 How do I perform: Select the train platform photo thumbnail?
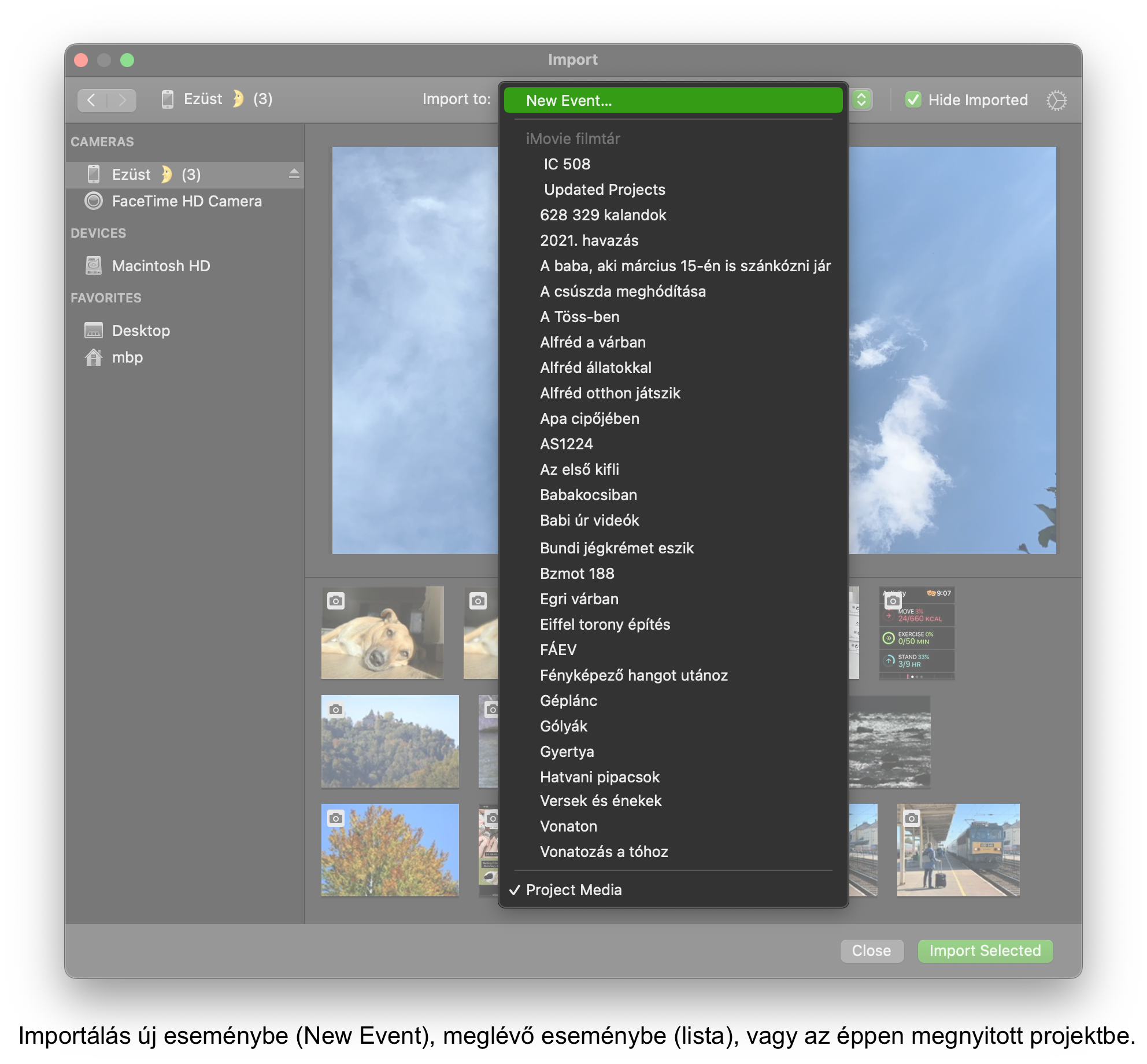[x=959, y=850]
